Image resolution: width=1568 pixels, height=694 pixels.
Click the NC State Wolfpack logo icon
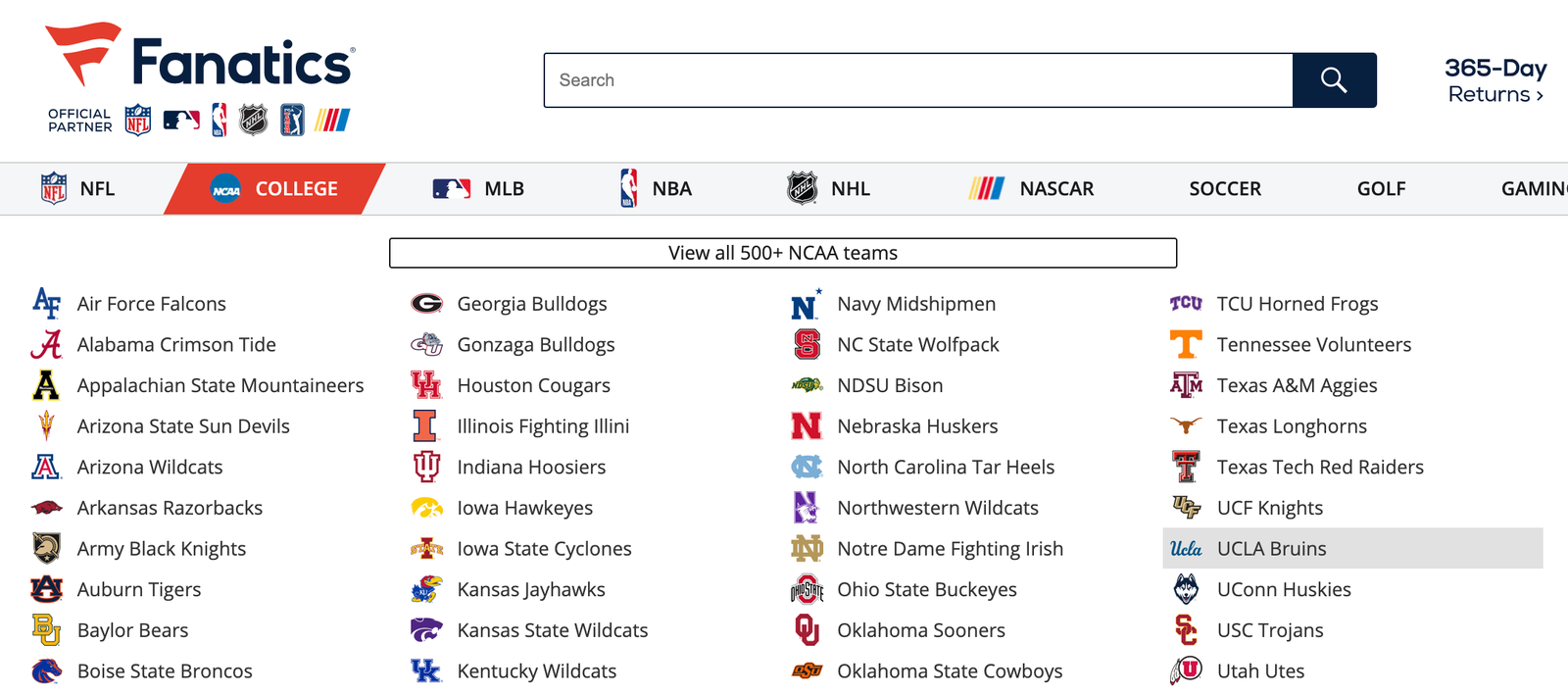coord(807,345)
